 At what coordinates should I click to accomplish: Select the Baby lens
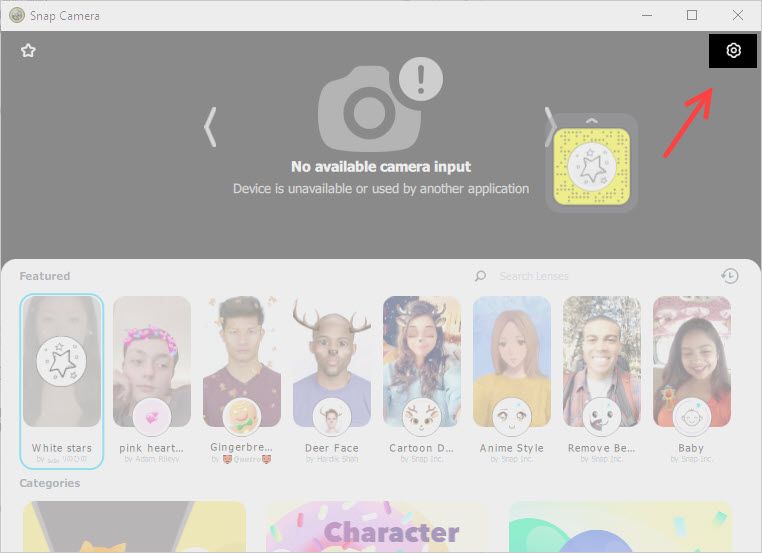(692, 381)
